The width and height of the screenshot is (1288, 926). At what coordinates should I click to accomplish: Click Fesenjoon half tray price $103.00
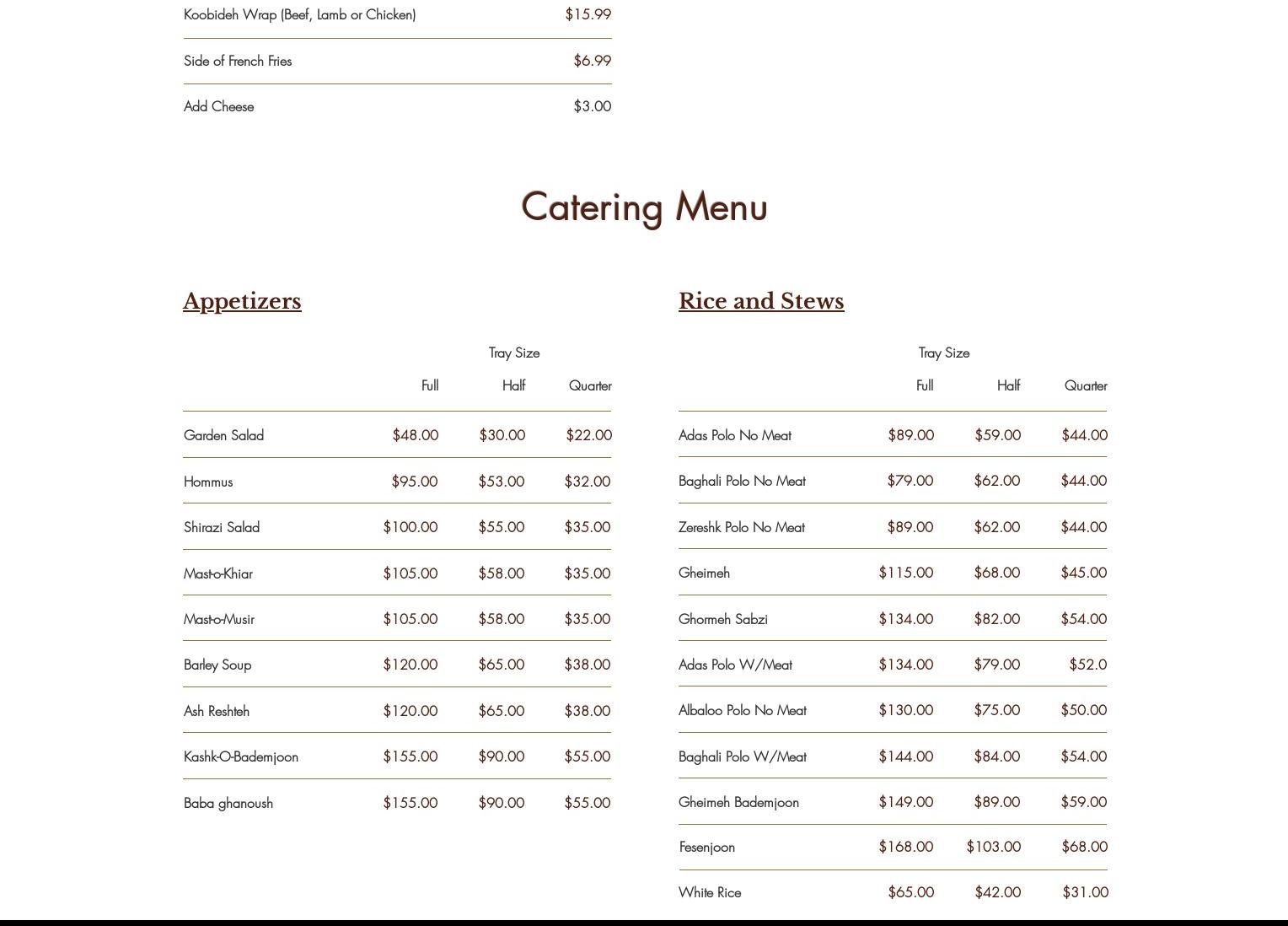click(993, 847)
